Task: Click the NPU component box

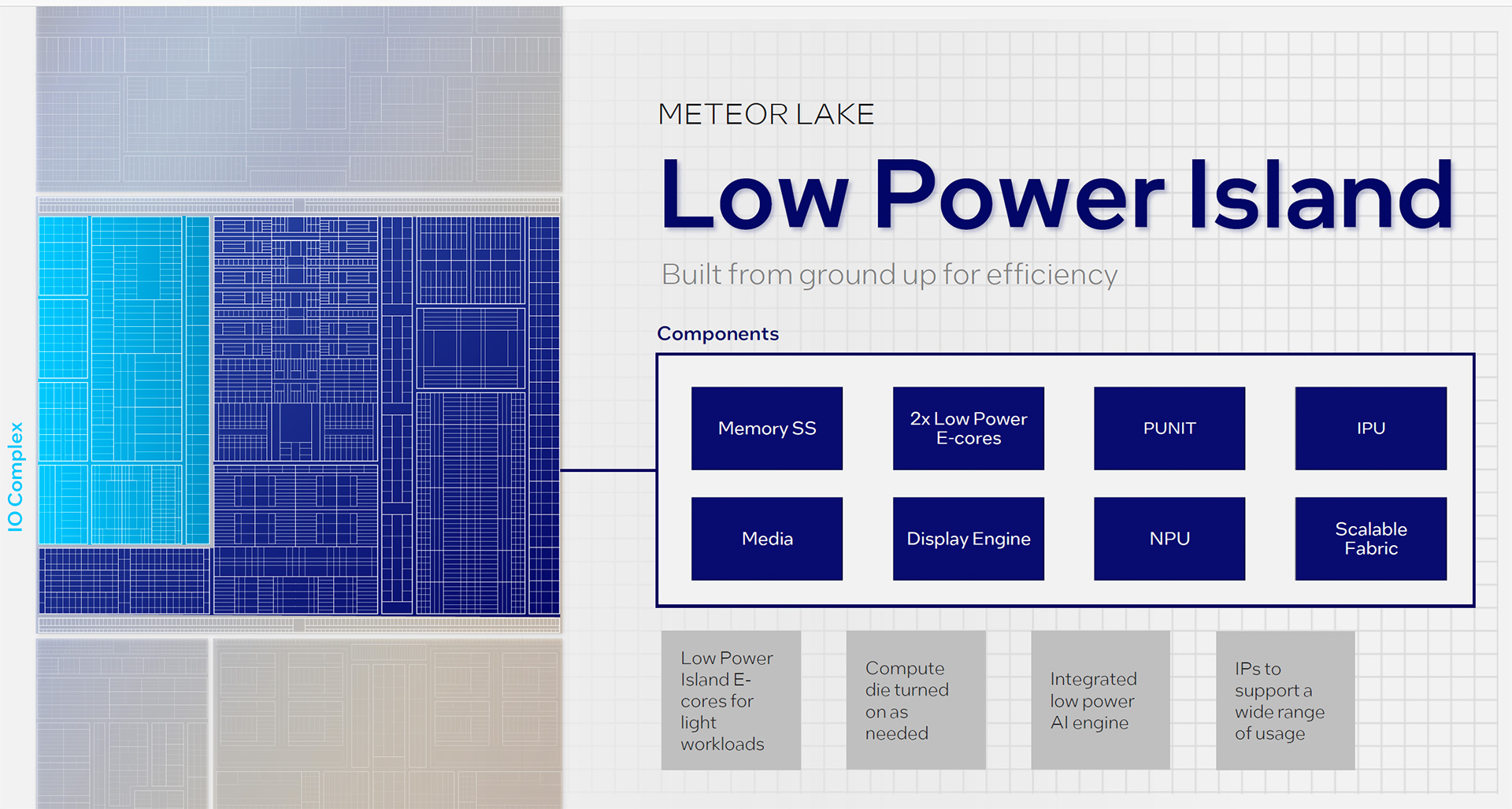Action: [x=1169, y=539]
